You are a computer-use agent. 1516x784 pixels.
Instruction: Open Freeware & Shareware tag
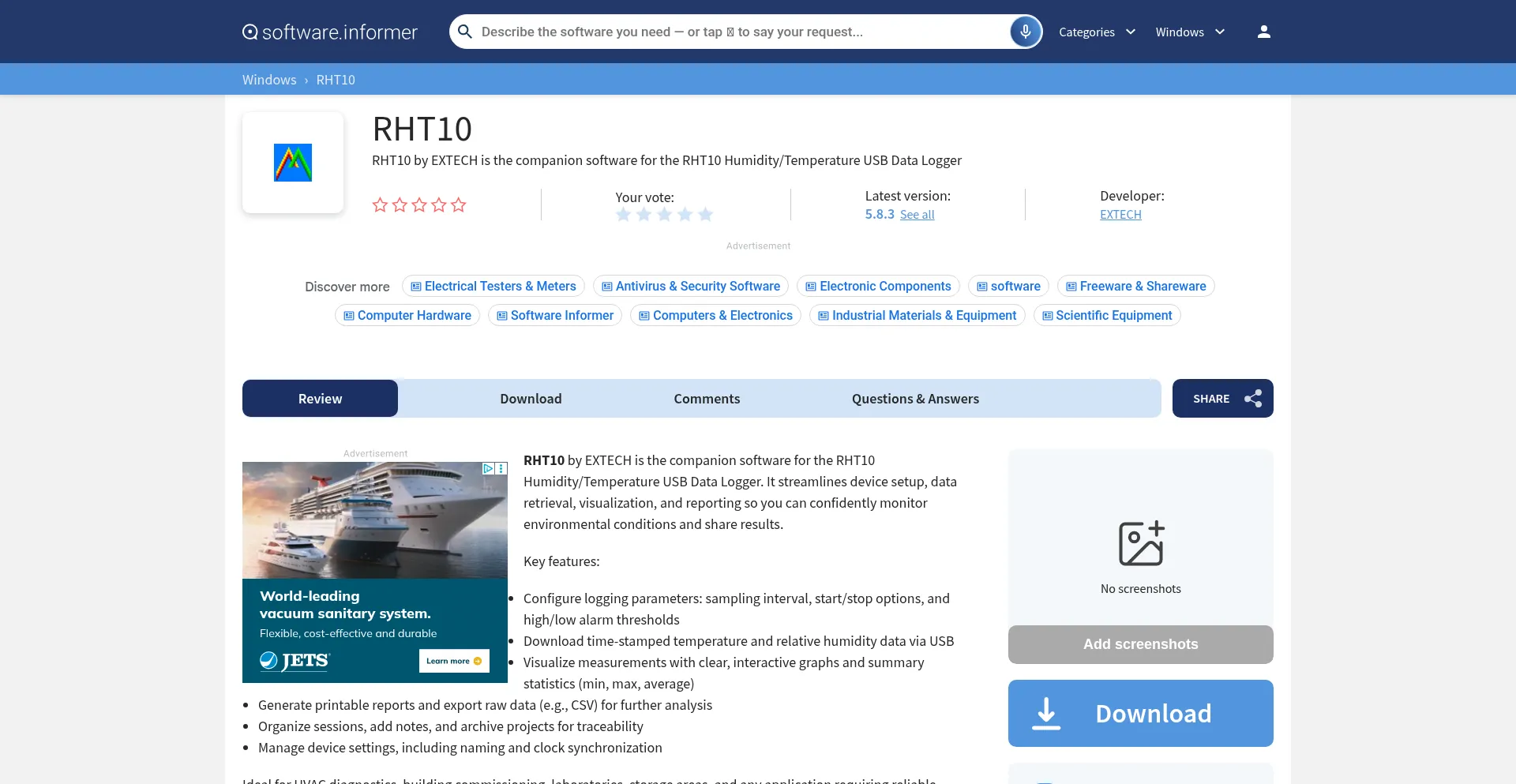[x=1135, y=286]
